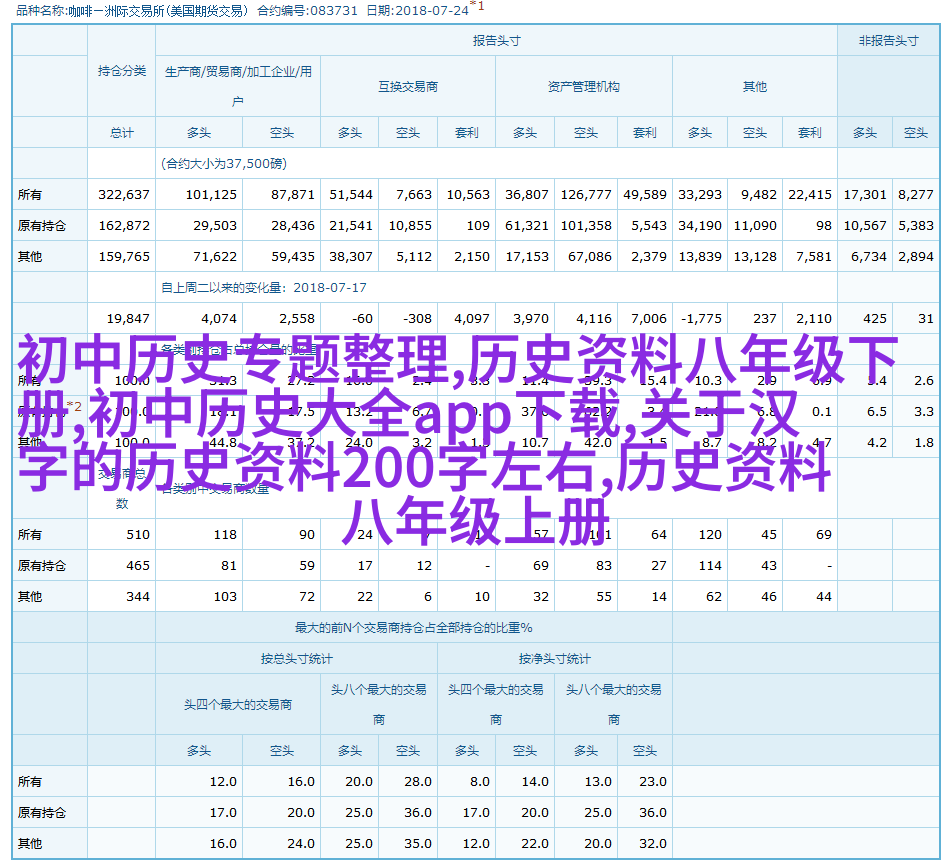
Task: Click the 资产管理机构 column header
Action: (583, 87)
